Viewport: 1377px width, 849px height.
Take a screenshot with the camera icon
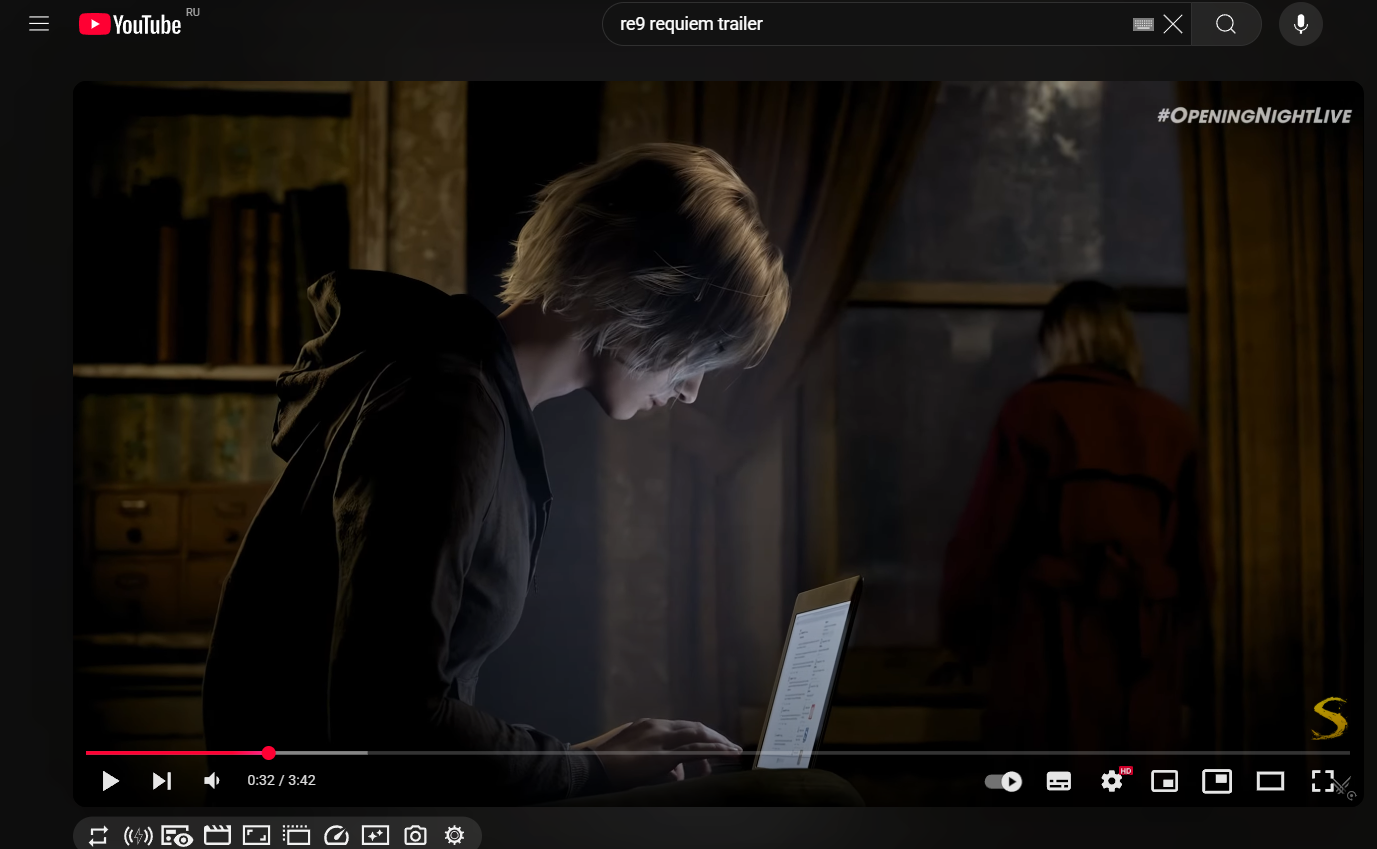[x=415, y=835]
